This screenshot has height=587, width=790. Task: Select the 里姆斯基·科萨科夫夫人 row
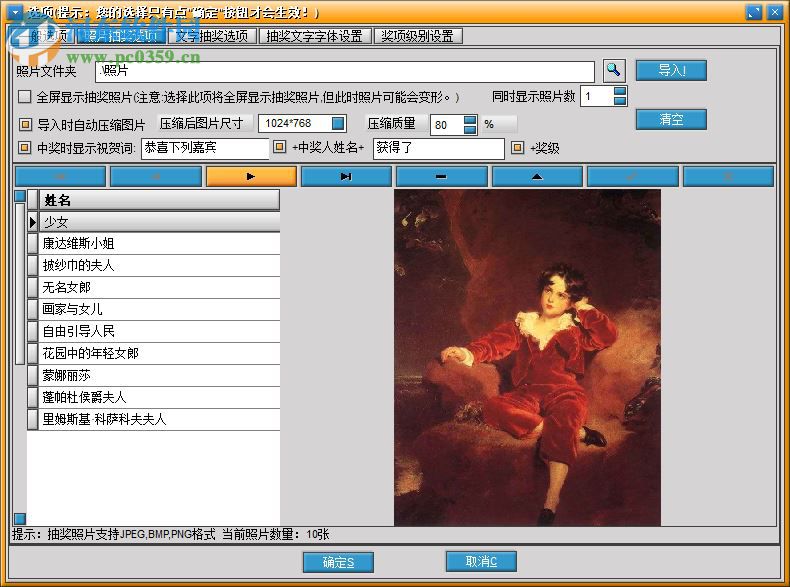coord(159,419)
